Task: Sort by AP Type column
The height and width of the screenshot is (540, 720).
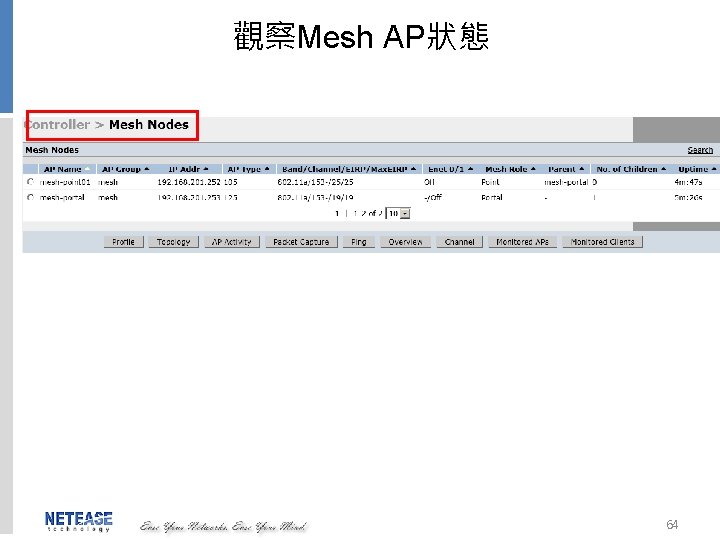Action: [x=248, y=169]
